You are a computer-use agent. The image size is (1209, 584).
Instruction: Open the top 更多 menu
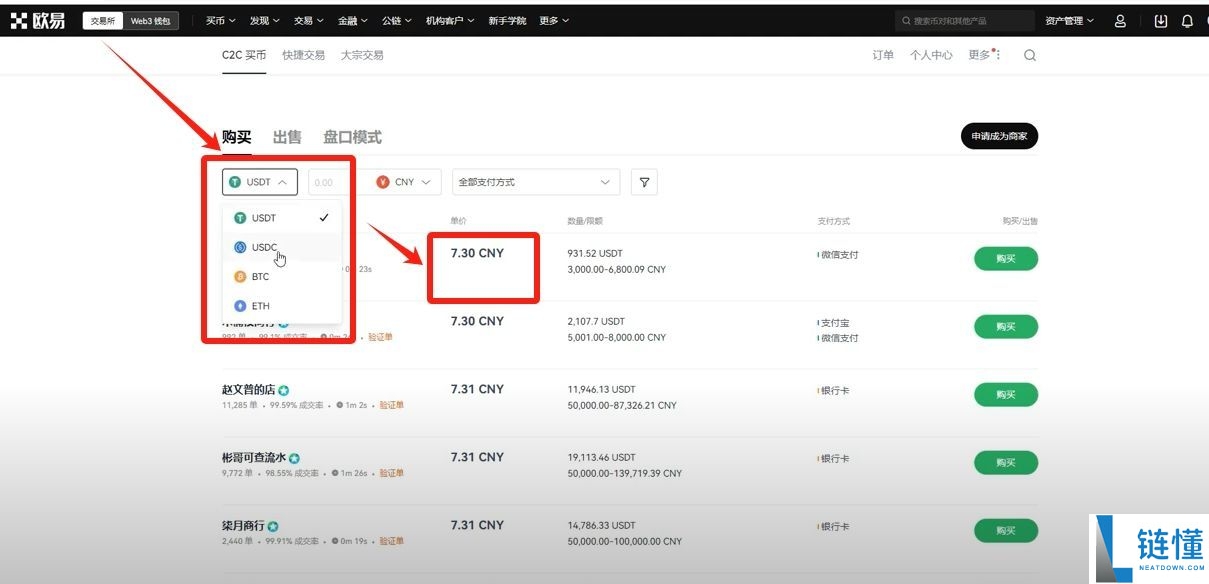(554, 21)
